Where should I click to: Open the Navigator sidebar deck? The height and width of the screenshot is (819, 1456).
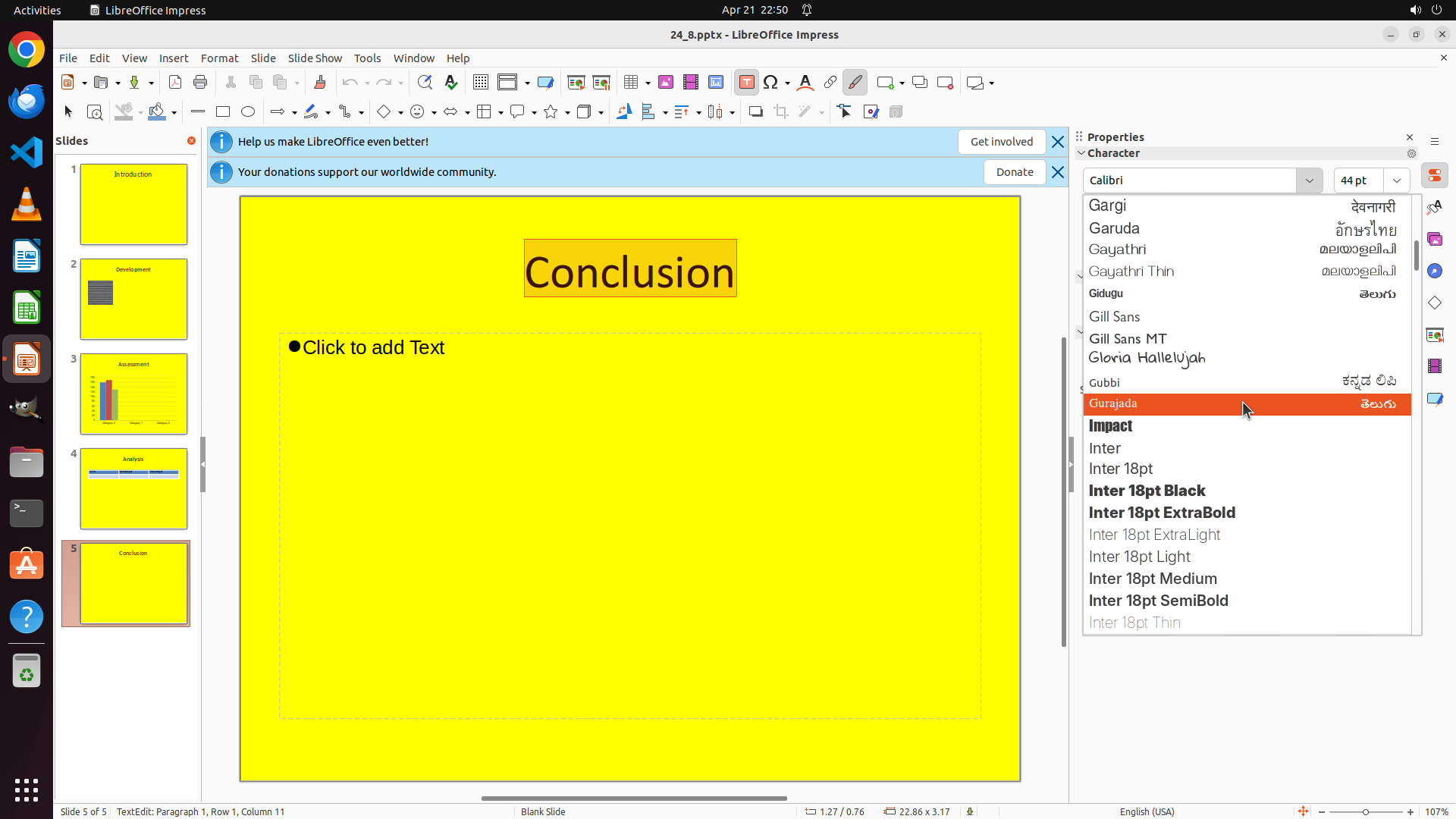[1434, 271]
